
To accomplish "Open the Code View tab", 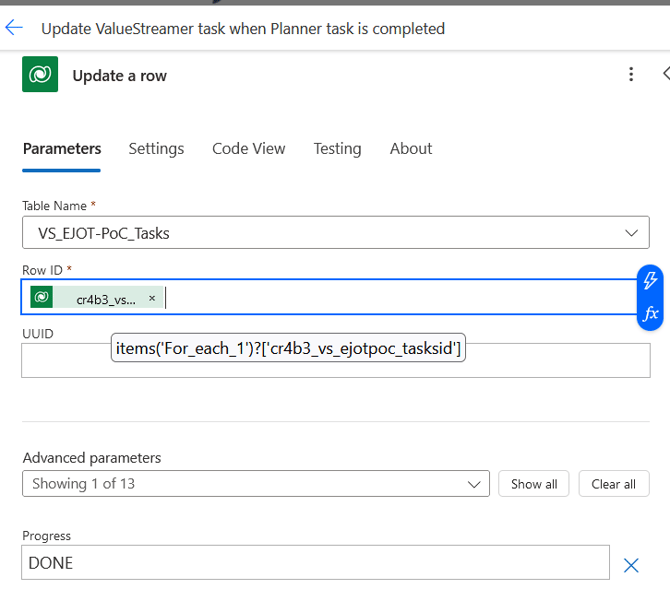I will (x=248, y=149).
